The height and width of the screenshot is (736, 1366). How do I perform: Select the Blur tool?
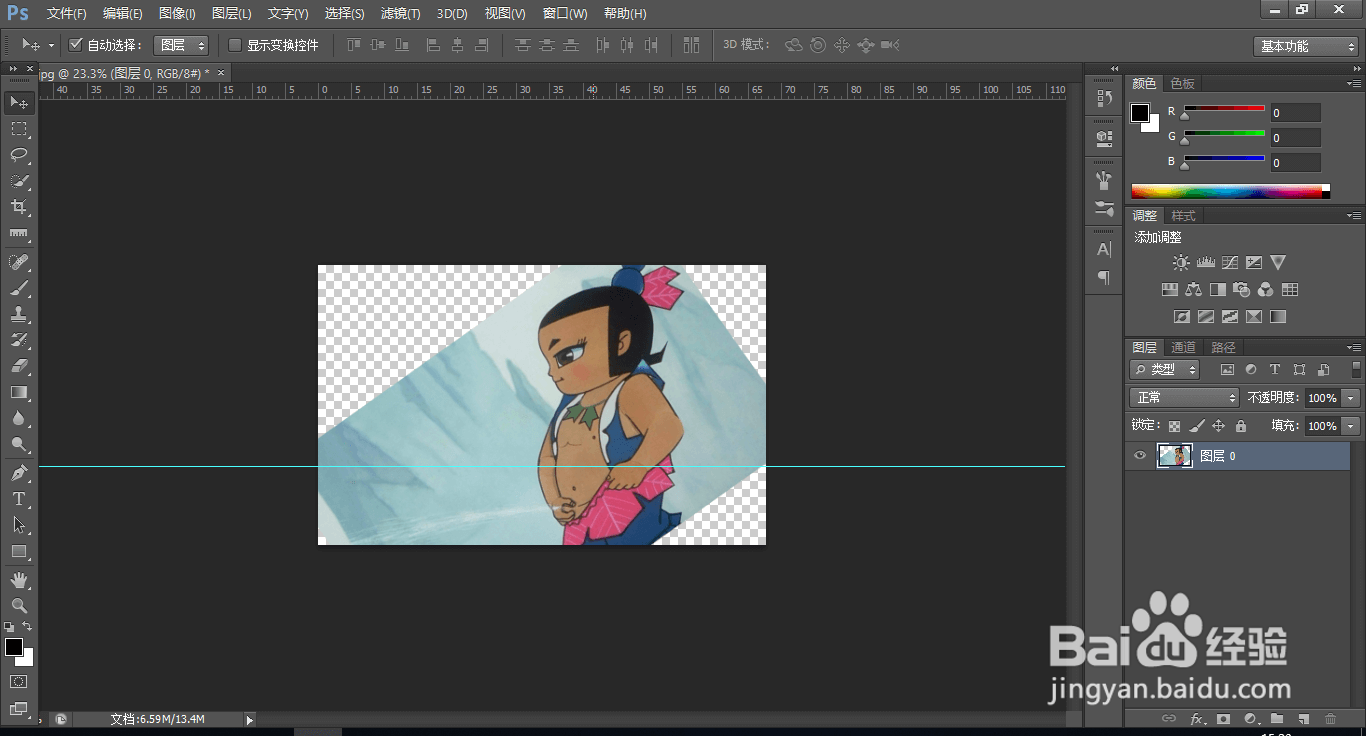[19, 418]
